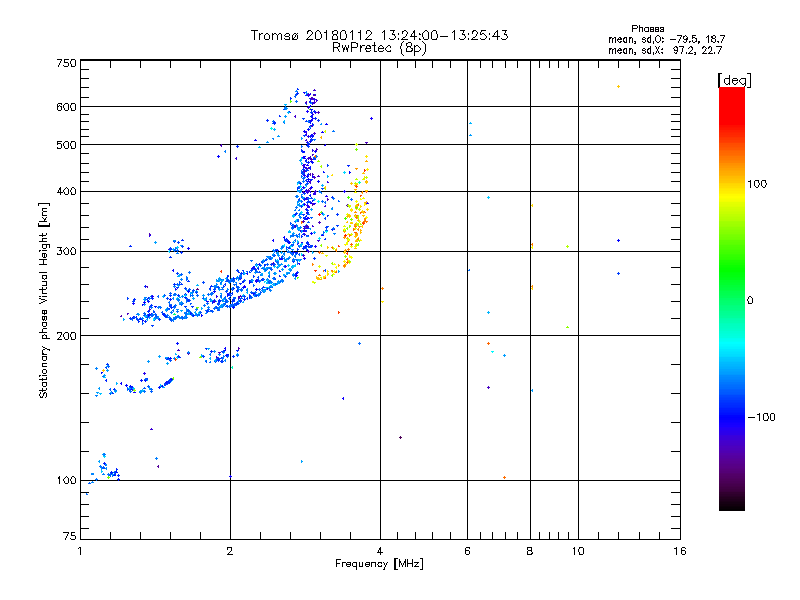Click the y-axis '200' tick label
This screenshot has height=600, width=800.
pyautogui.click(x=66, y=336)
